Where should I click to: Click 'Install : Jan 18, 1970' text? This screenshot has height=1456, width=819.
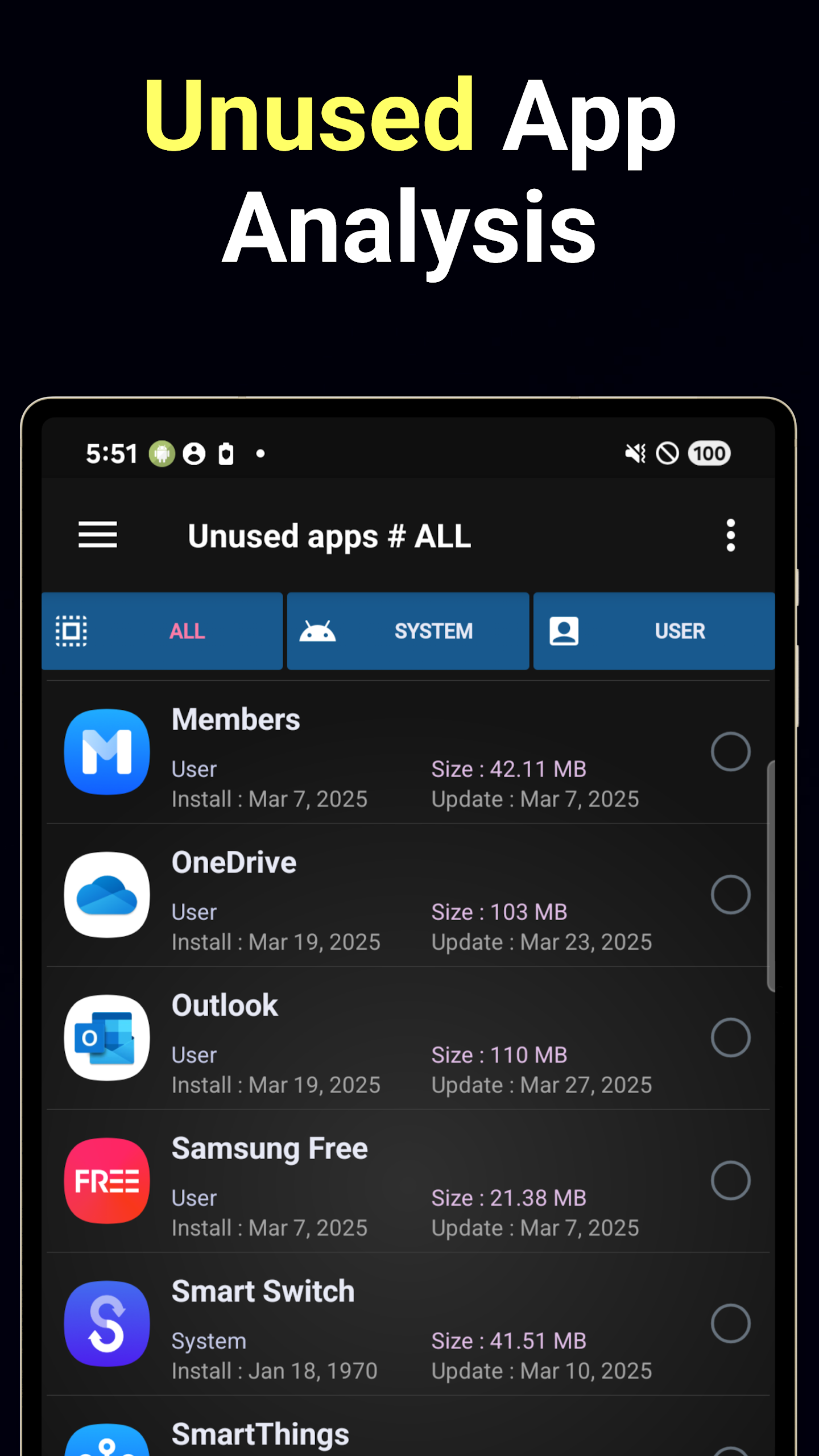click(x=275, y=1371)
